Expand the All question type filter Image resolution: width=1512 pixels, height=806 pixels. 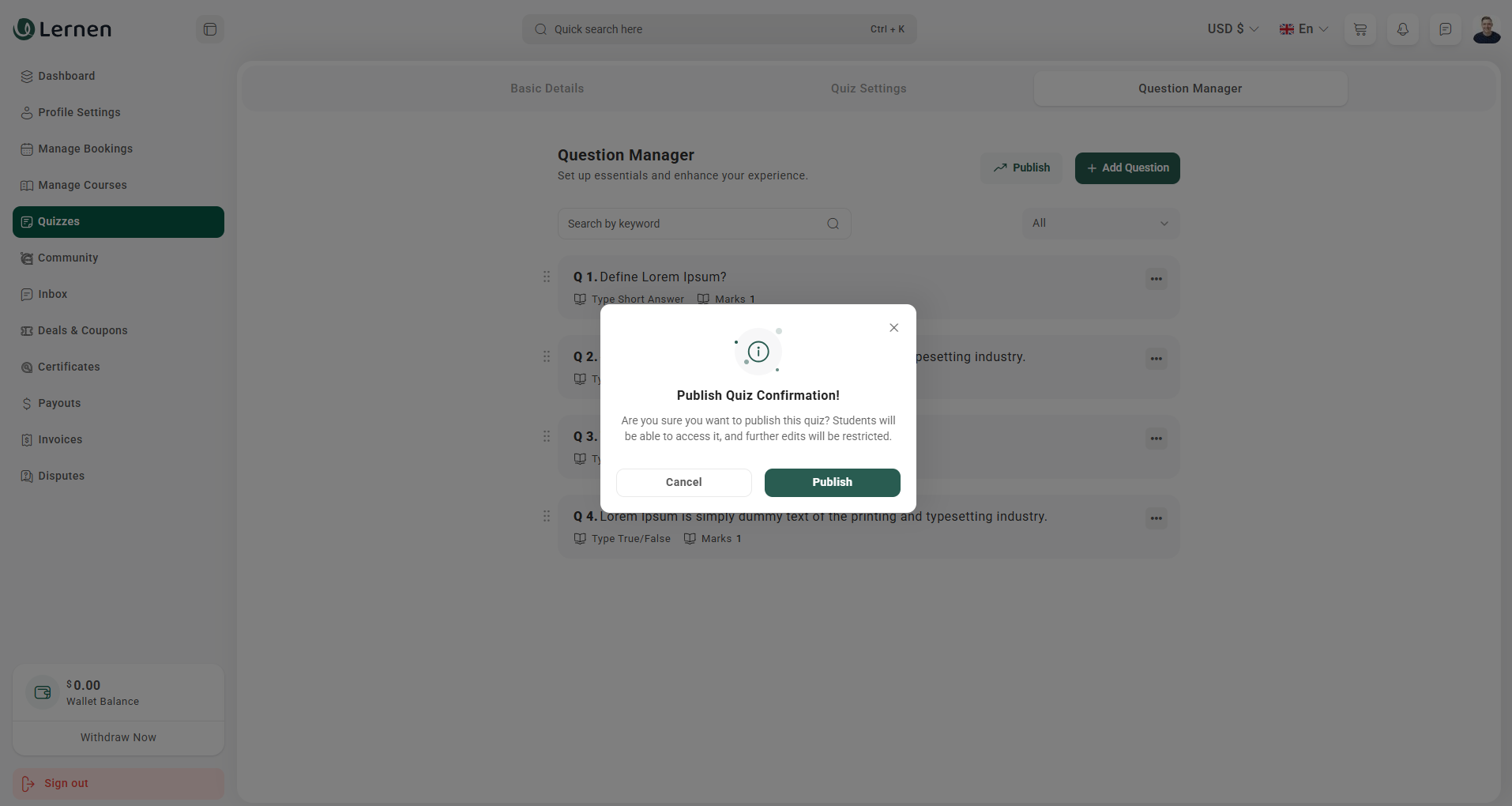pos(1100,224)
